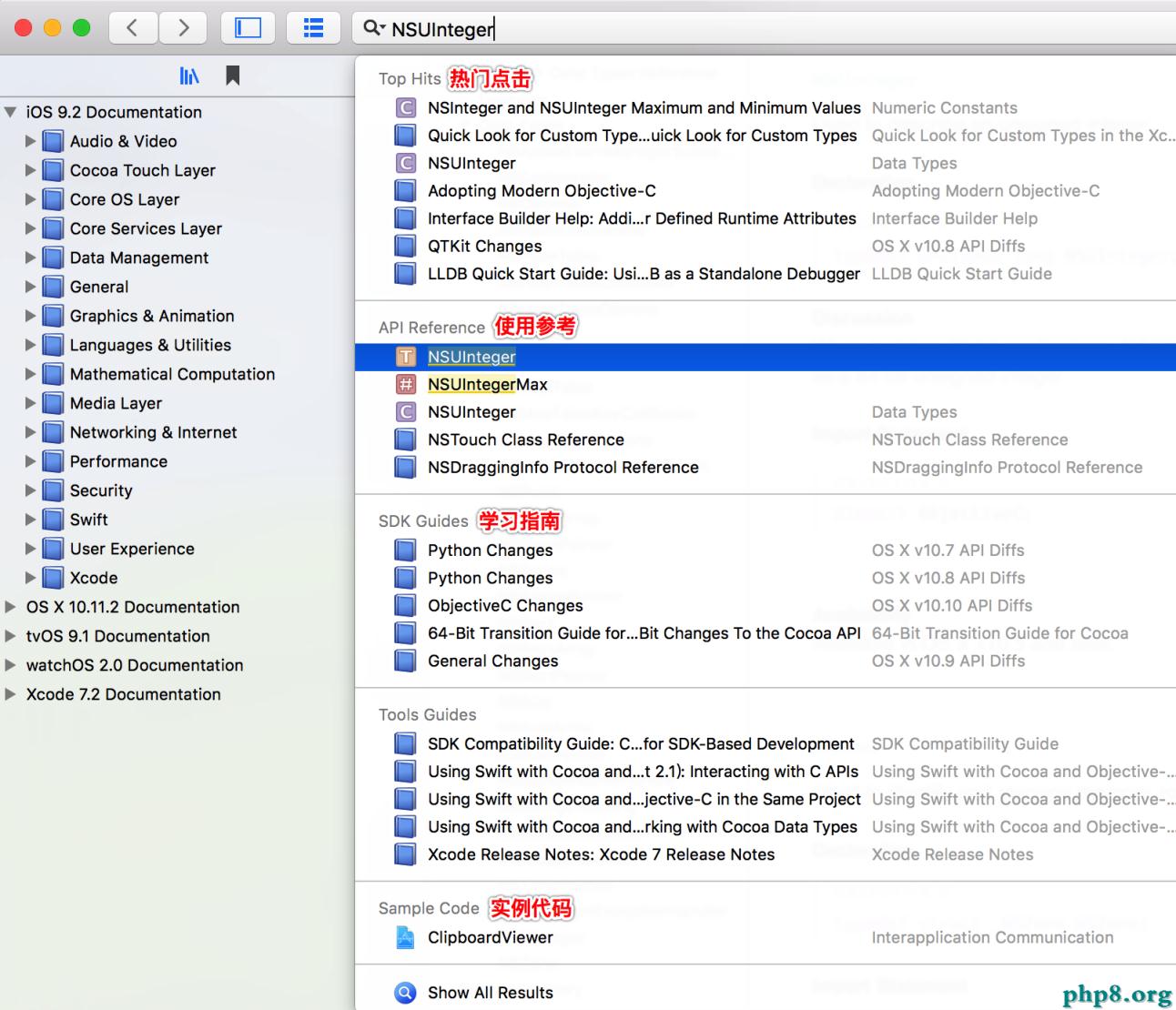Expand the Cocoa Touch Layer folder

[x=31, y=170]
